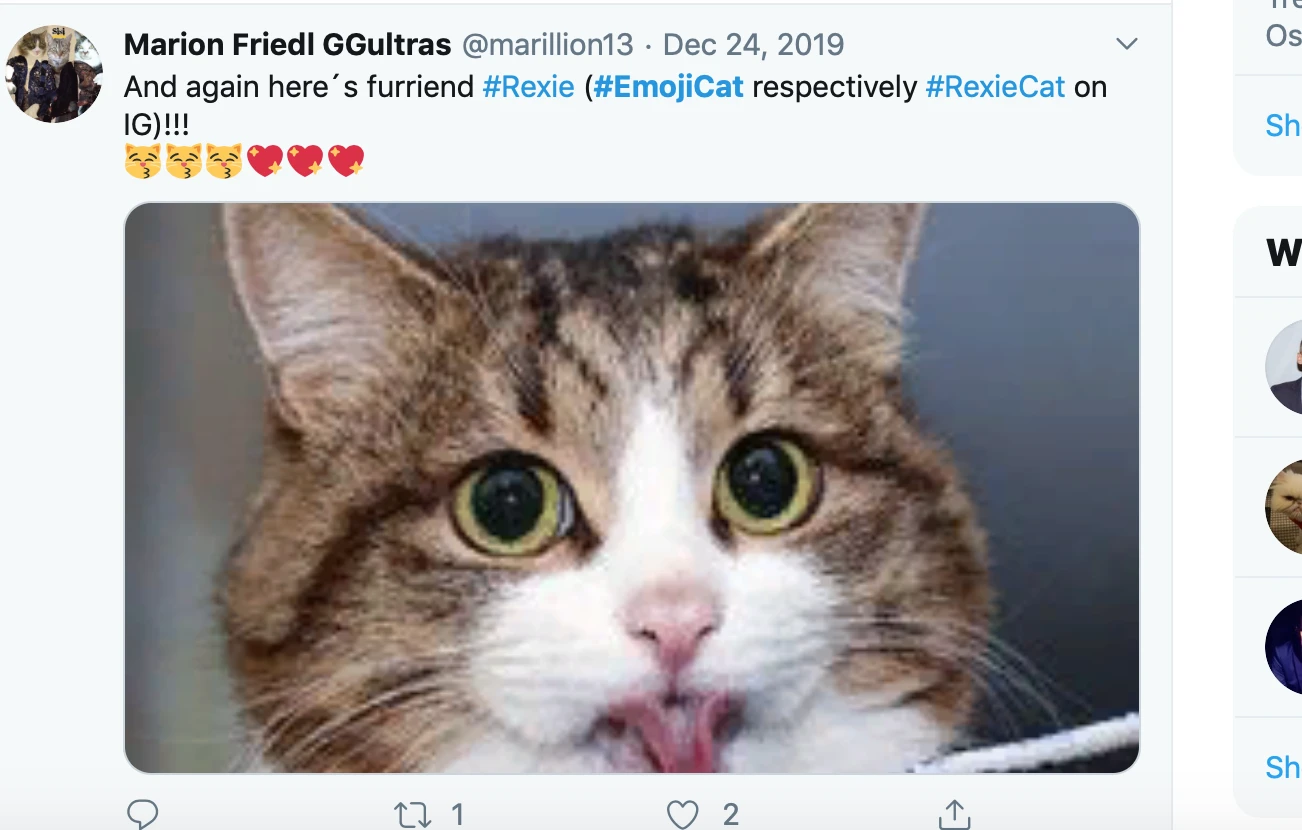Click Show more below the suggested accounts

click(1284, 767)
